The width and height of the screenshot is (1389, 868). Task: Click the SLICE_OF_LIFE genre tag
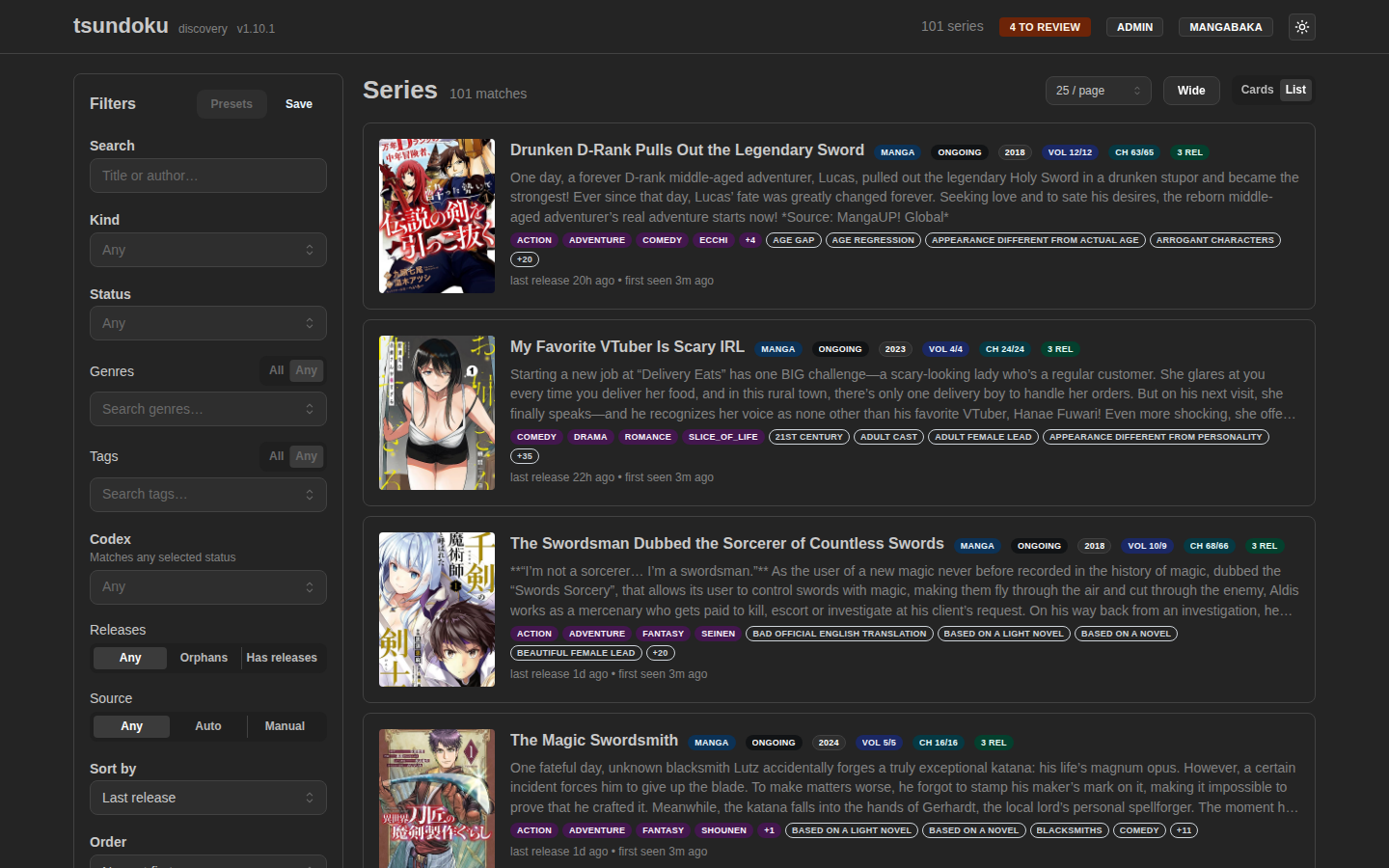(x=723, y=437)
